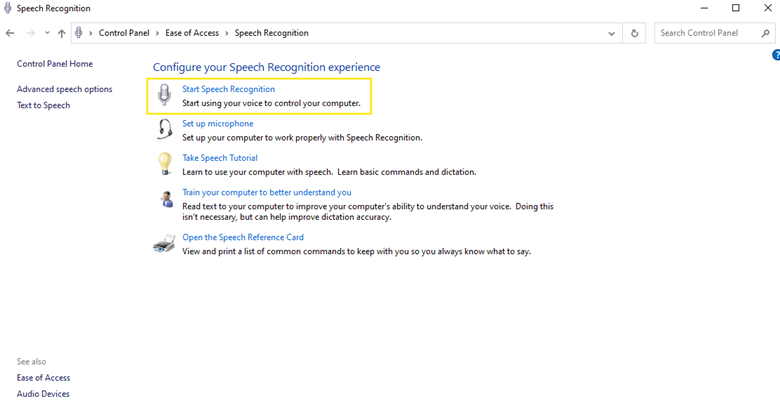Open Audio Devices under See also
This screenshot has width=780, height=408.
(x=43, y=394)
